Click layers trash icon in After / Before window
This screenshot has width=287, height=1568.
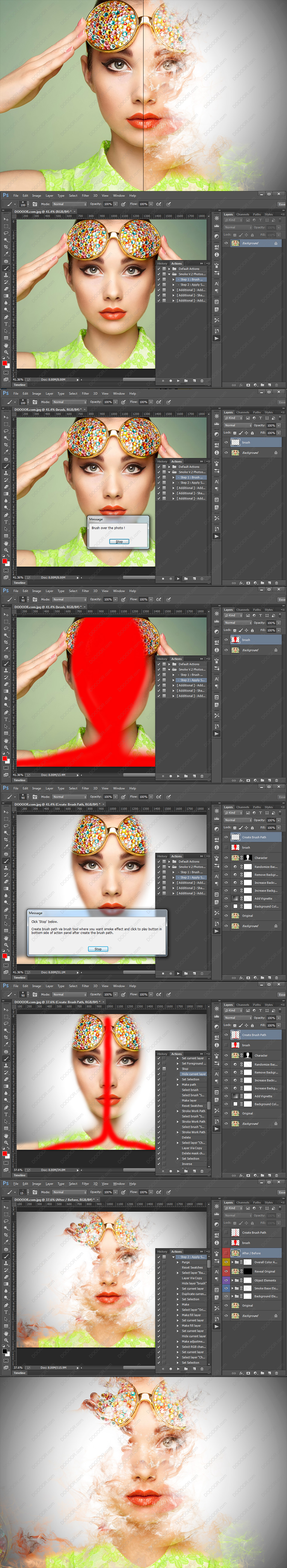276,1373
